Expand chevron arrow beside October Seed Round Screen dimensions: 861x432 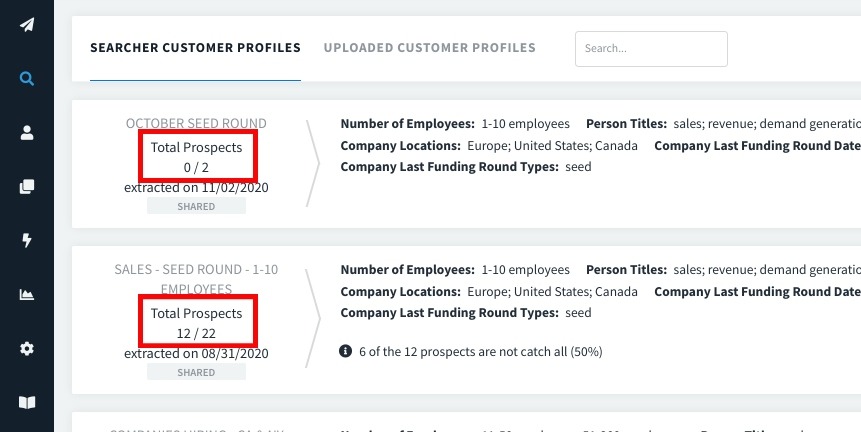[x=313, y=164]
